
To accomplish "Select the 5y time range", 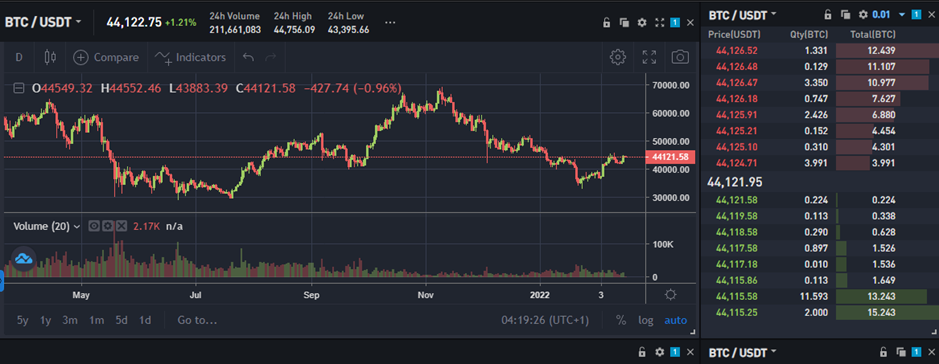I will (x=23, y=320).
